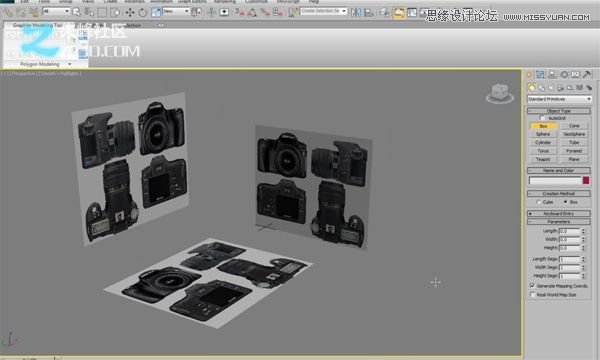Click the Cone primitive button
The image size is (600, 360).
coord(574,126)
